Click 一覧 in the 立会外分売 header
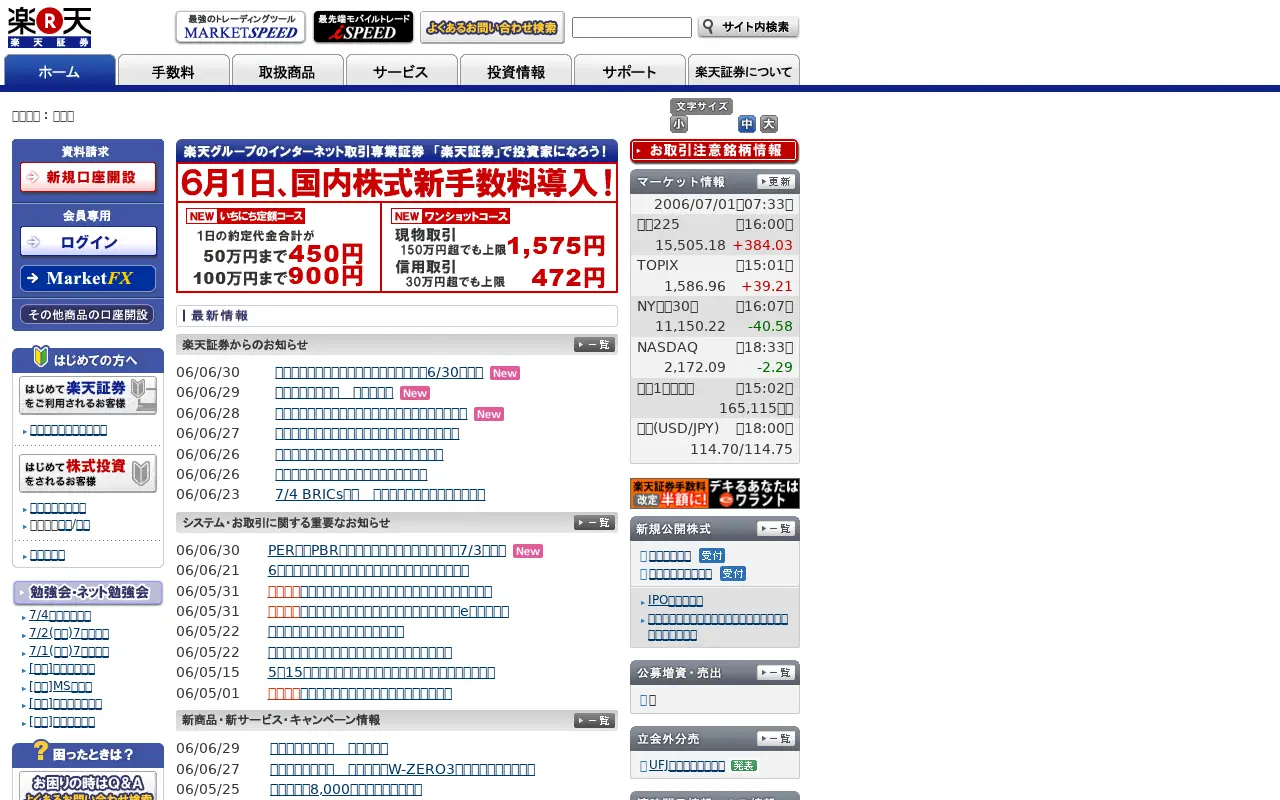Image resolution: width=1280 pixels, height=800 pixels. pyautogui.click(x=776, y=739)
